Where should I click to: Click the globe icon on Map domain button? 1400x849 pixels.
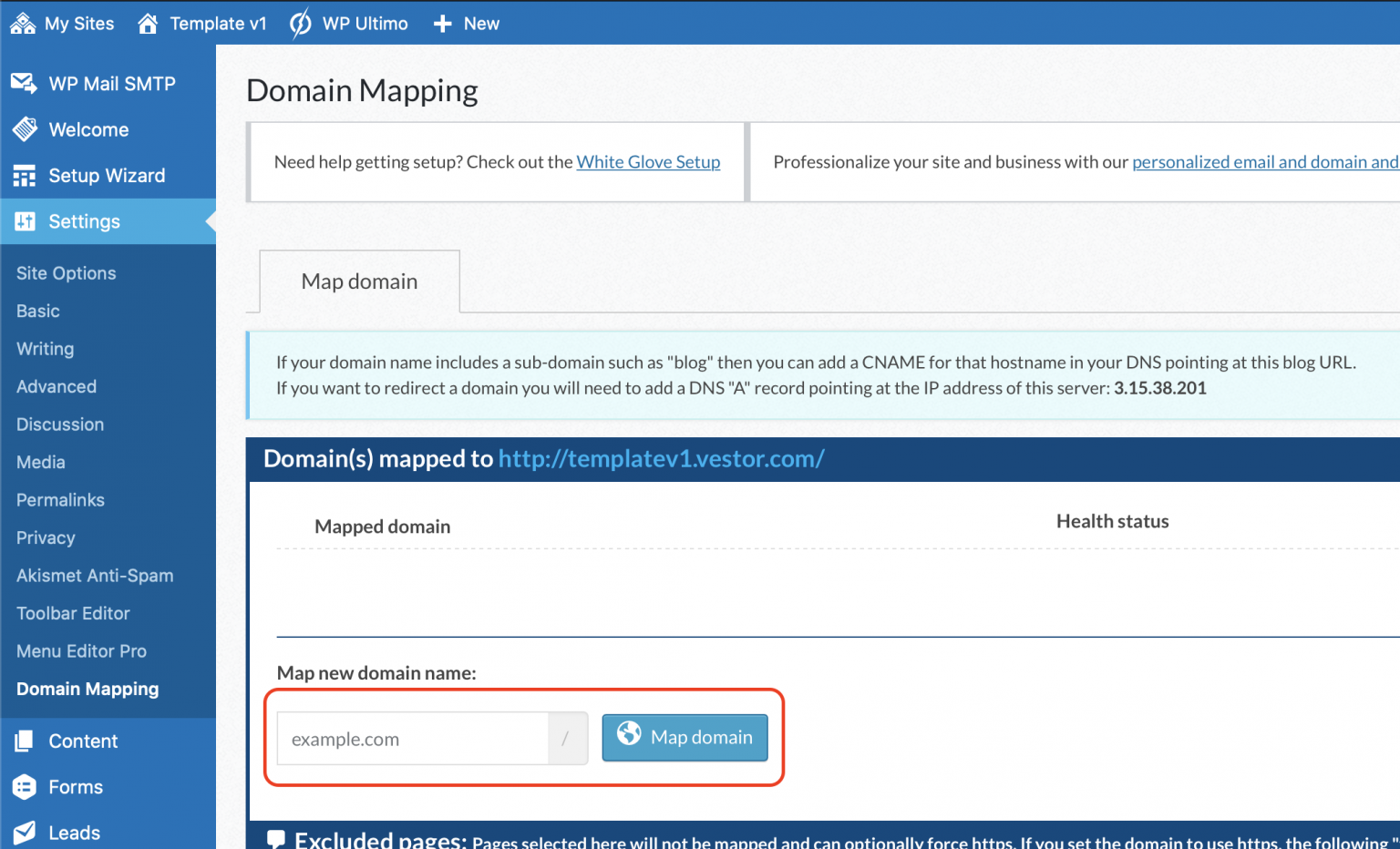(x=629, y=737)
